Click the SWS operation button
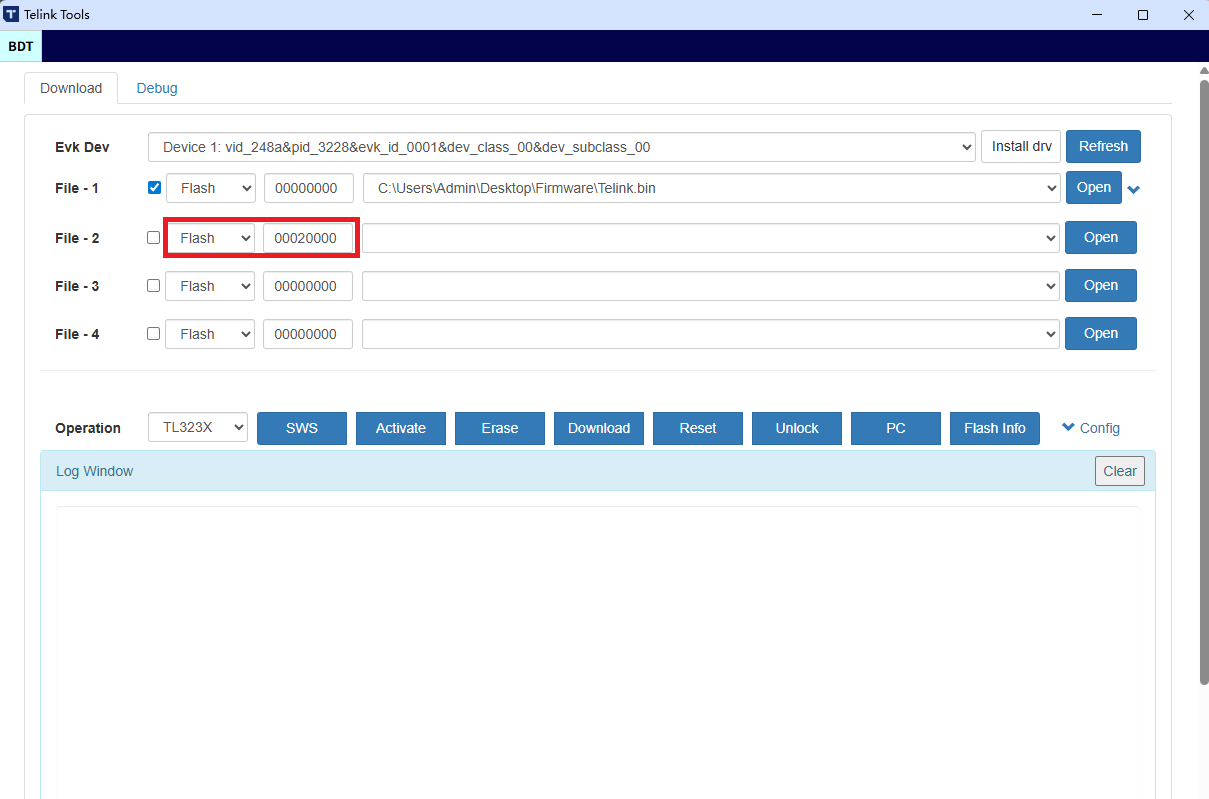The height and width of the screenshot is (799, 1209). pos(301,428)
